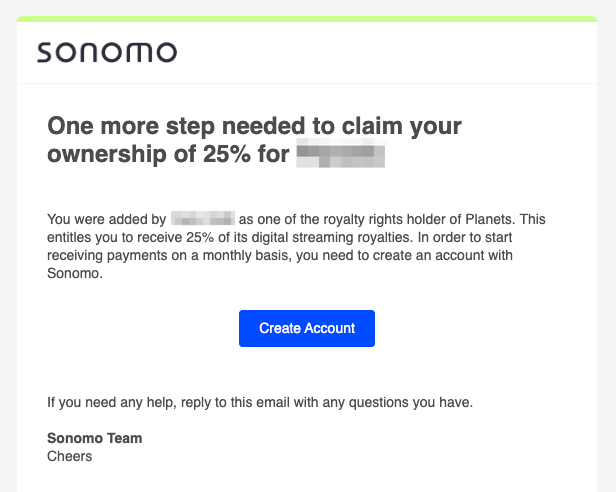Click the blurred name in the heading

pos(341,156)
